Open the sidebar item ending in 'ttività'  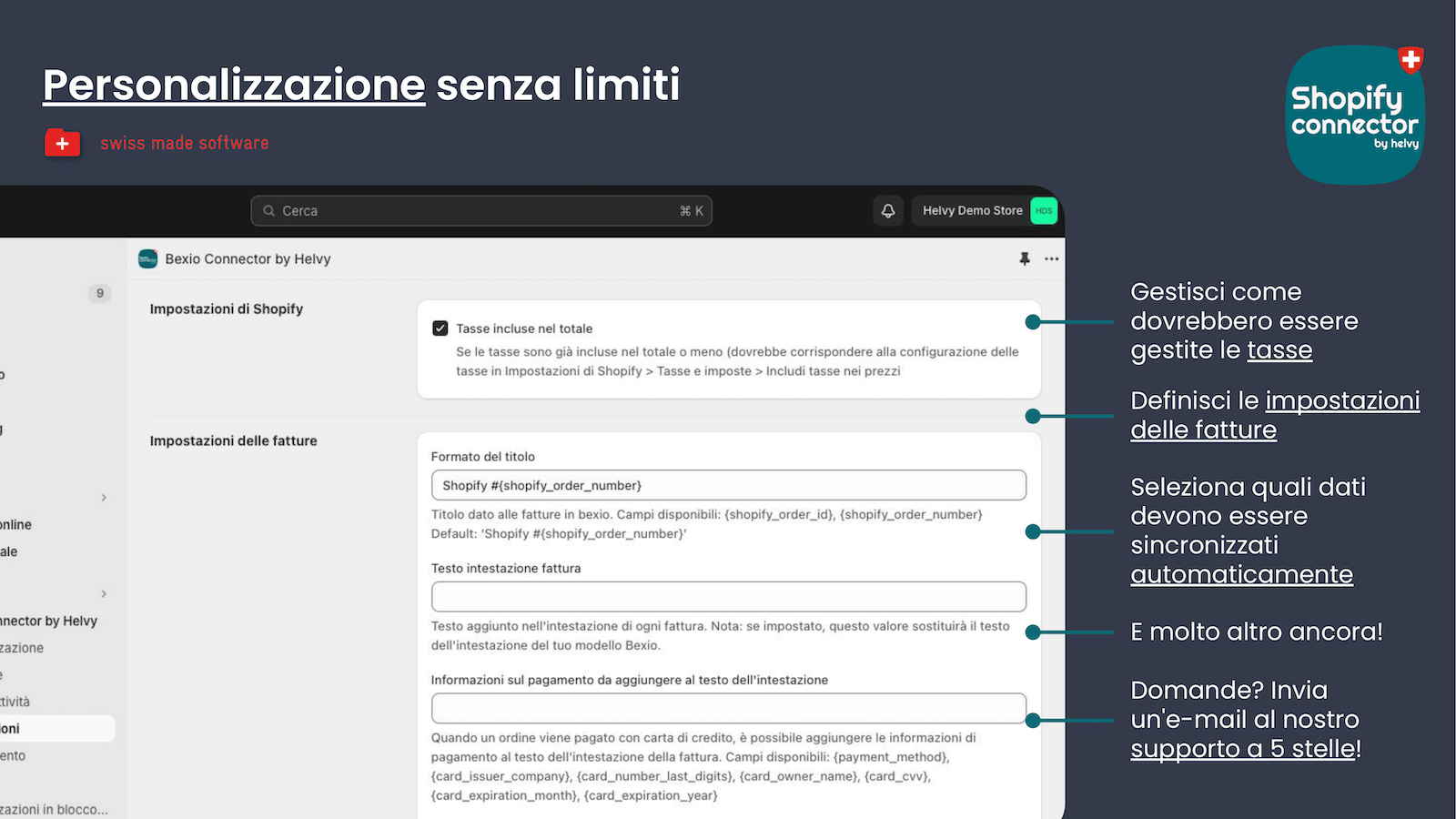(15, 703)
